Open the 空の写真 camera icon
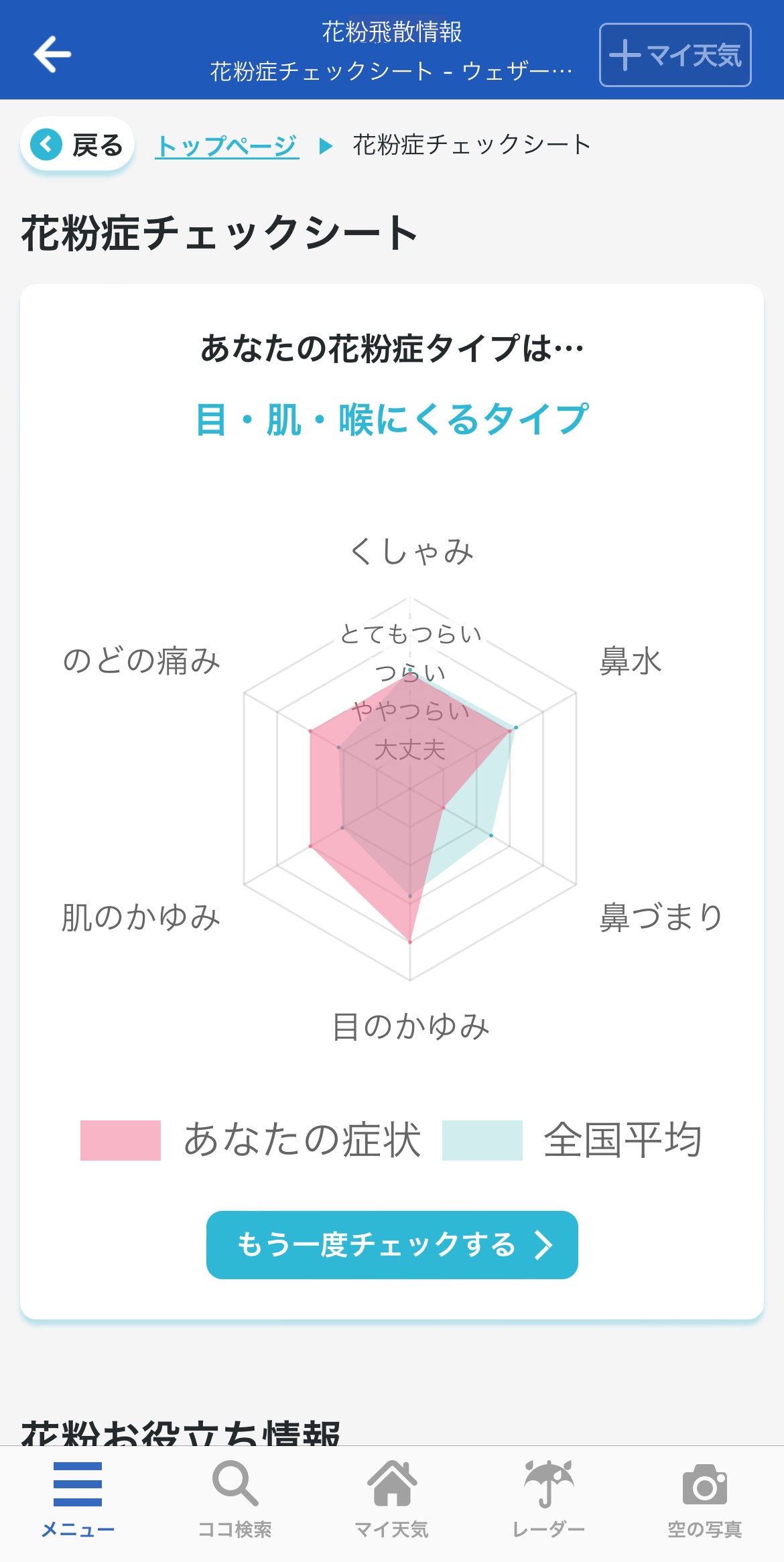The width and height of the screenshot is (784, 1562). 705,1484
